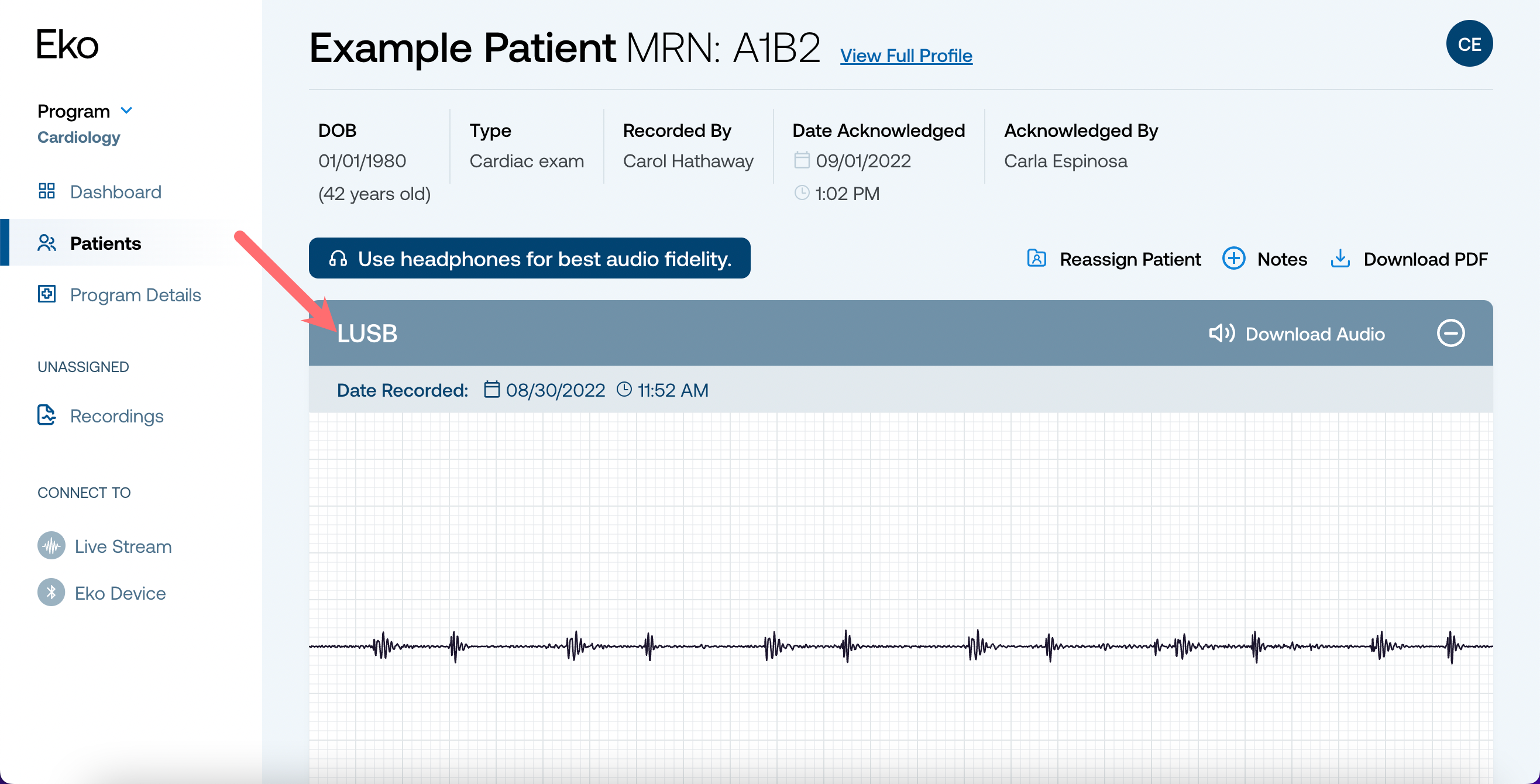Image resolution: width=1540 pixels, height=784 pixels.
Task: Click the Download Audio speaker icon
Action: tap(1221, 333)
